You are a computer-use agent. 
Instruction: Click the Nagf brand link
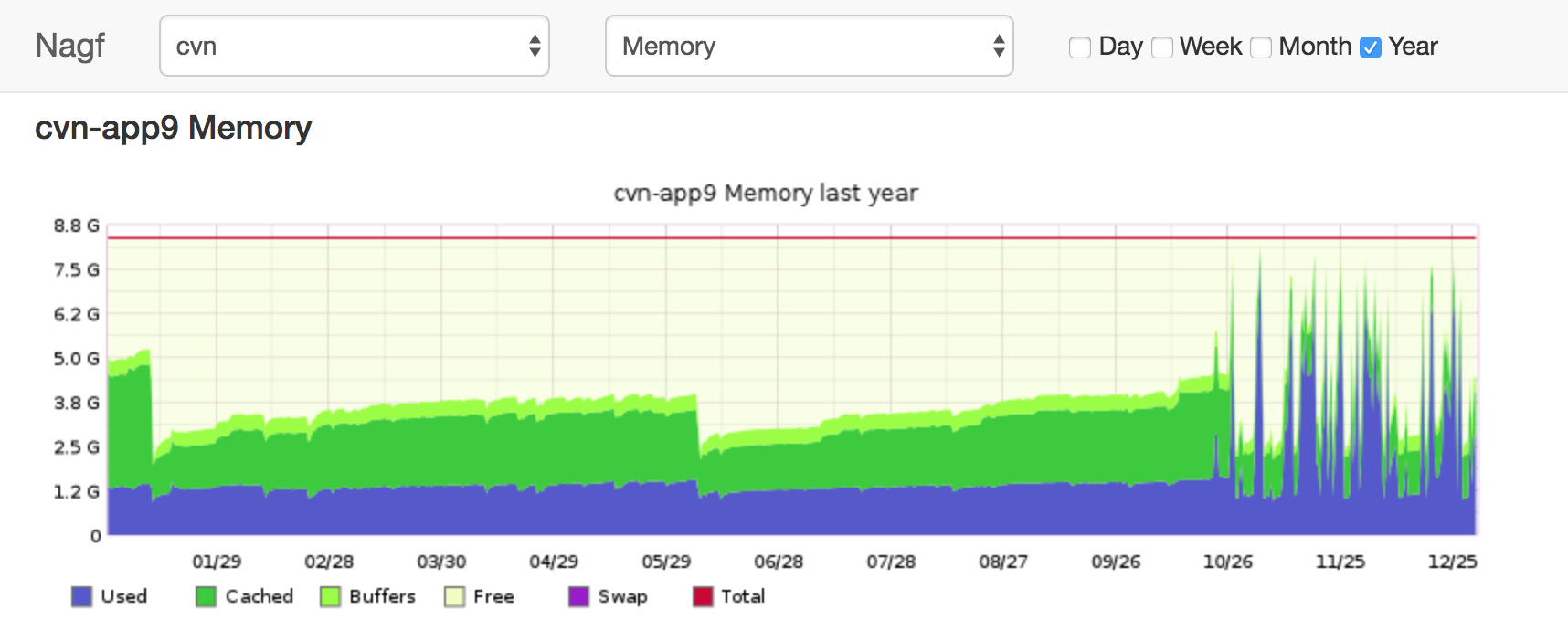pyautogui.click(x=70, y=46)
